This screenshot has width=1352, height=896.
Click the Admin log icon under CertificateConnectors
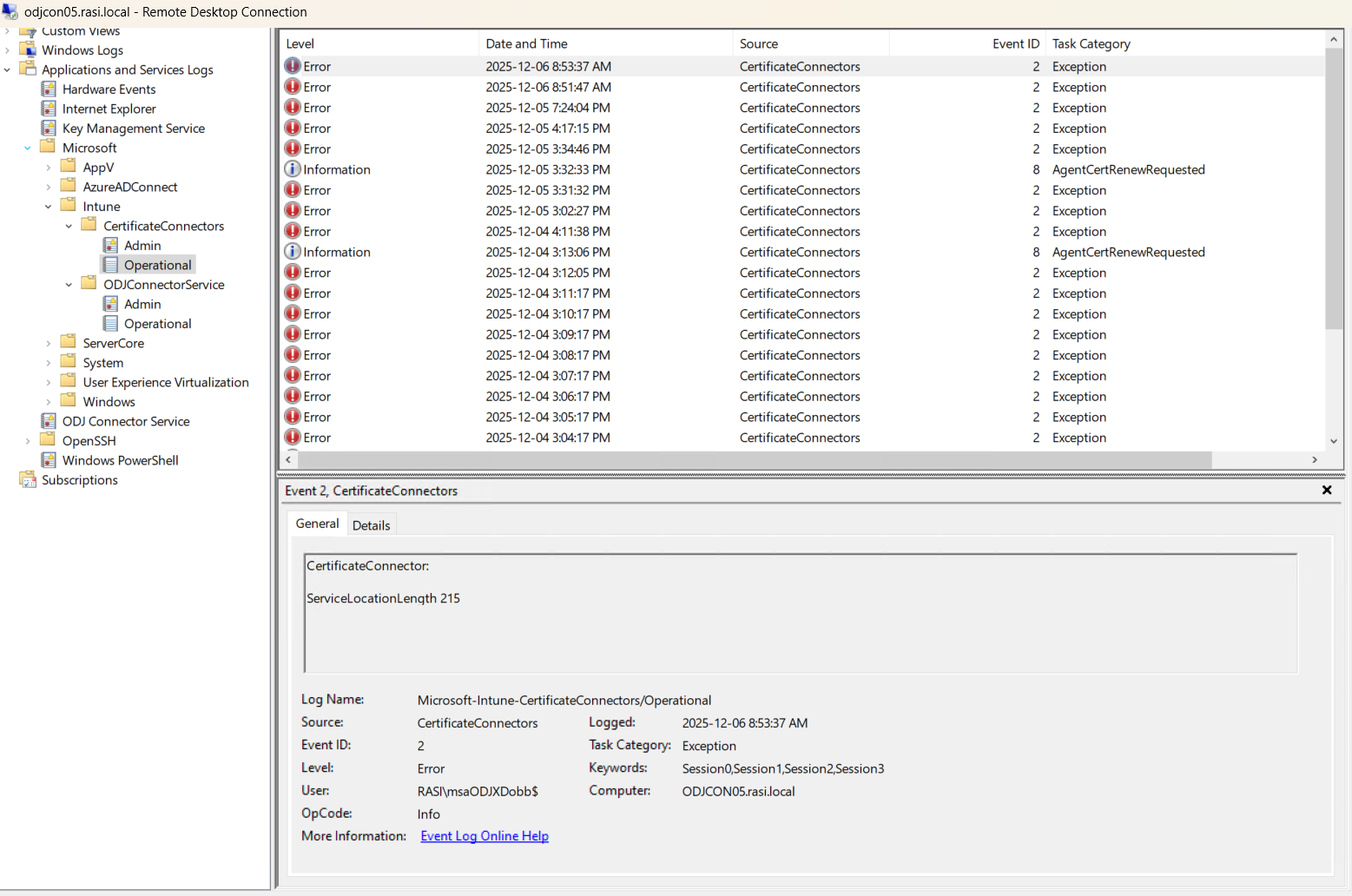point(110,245)
